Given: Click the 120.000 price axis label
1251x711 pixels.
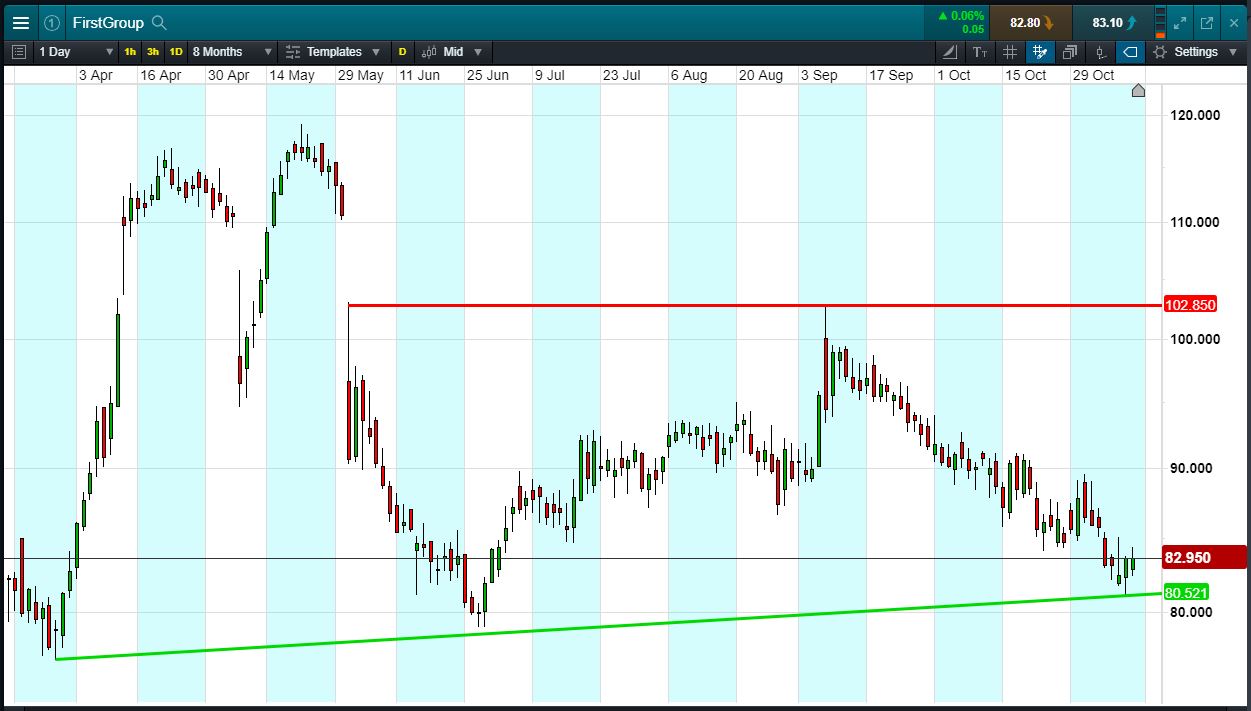Looking at the screenshot, I should click(x=1194, y=115).
